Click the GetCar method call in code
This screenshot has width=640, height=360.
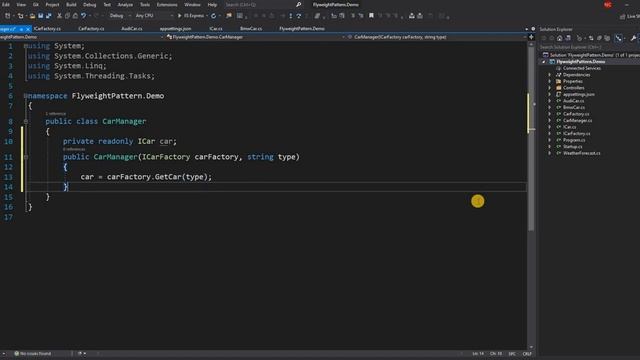[168, 177]
